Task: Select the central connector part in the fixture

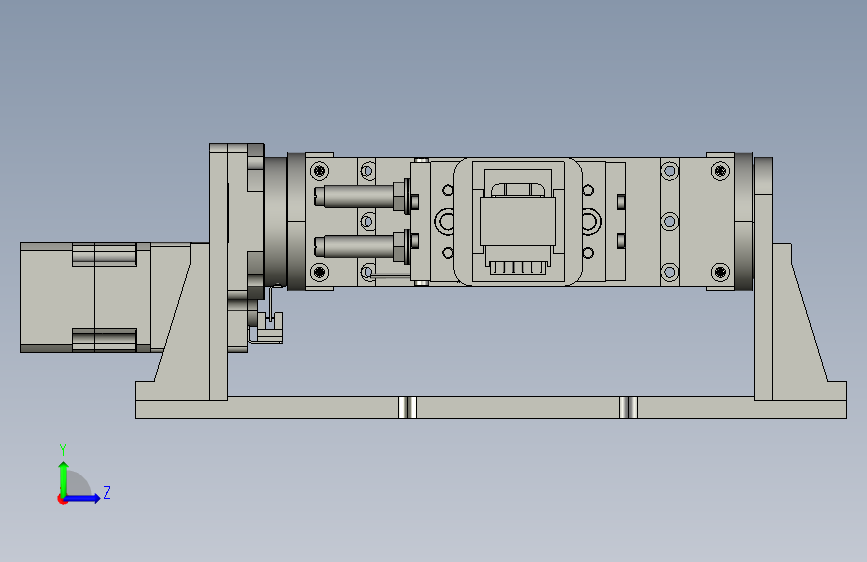Action: 518,222
